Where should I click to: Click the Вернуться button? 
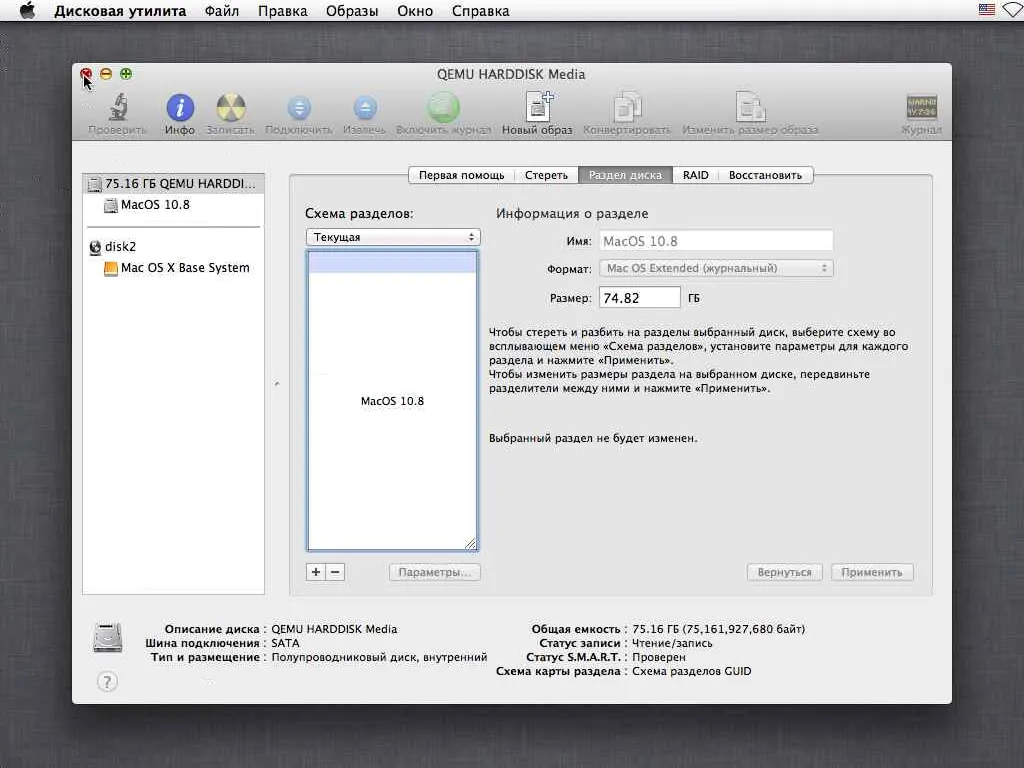pyautogui.click(x=784, y=572)
